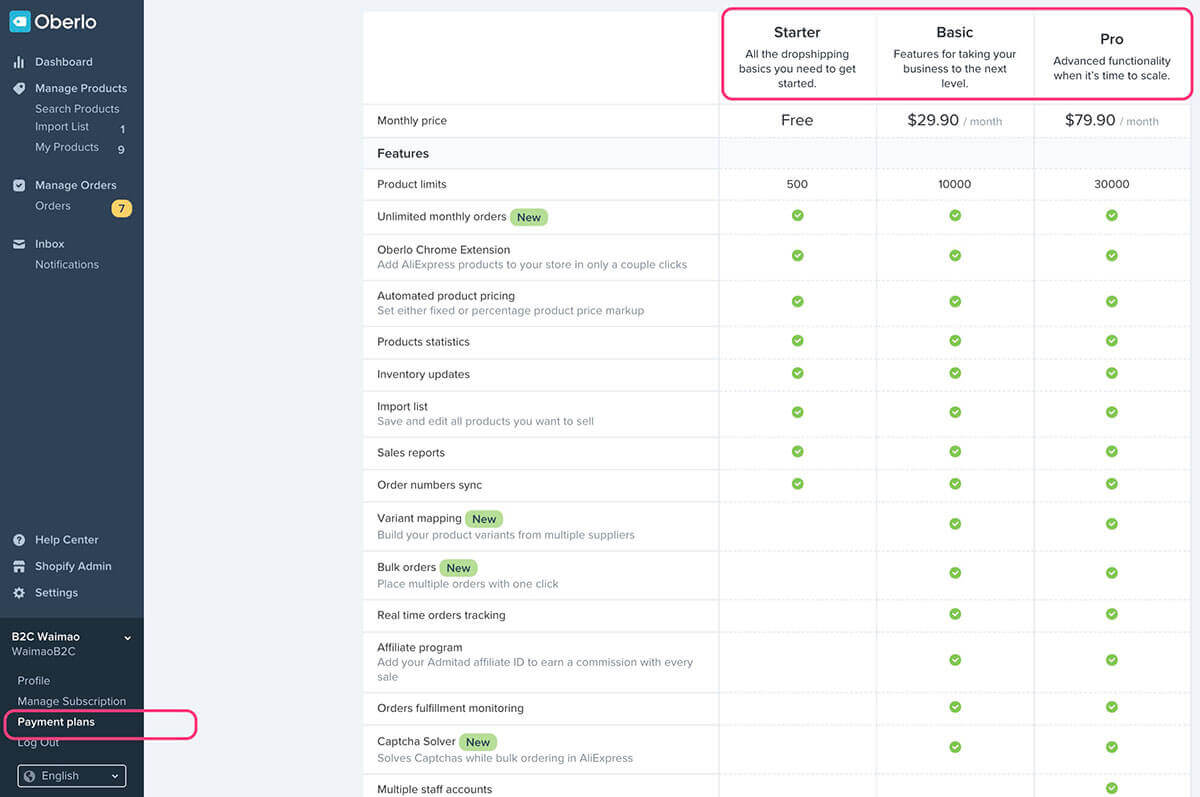Click Starter checkmark for Sales reports
Viewport: 1200px width, 797px height.
pyautogui.click(x=798, y=452)
